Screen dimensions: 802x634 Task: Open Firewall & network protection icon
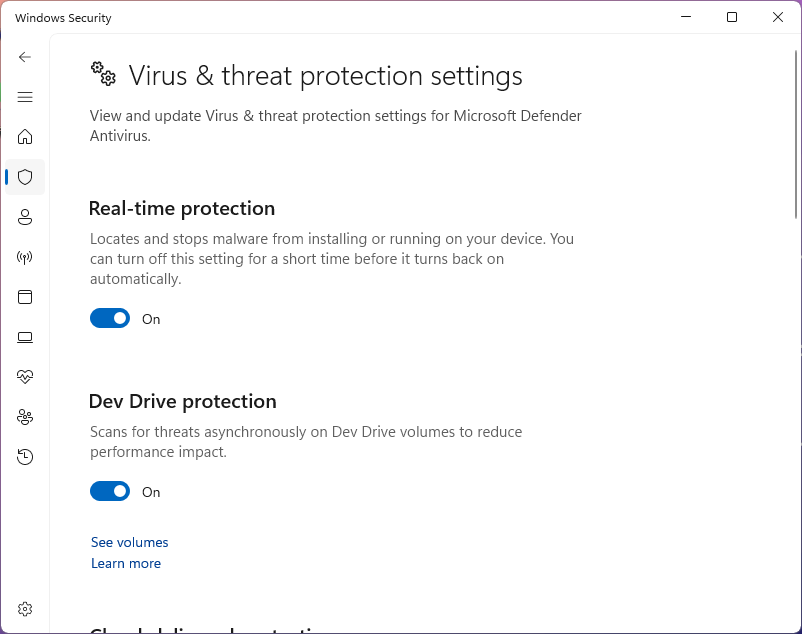(x=25, y=257)
